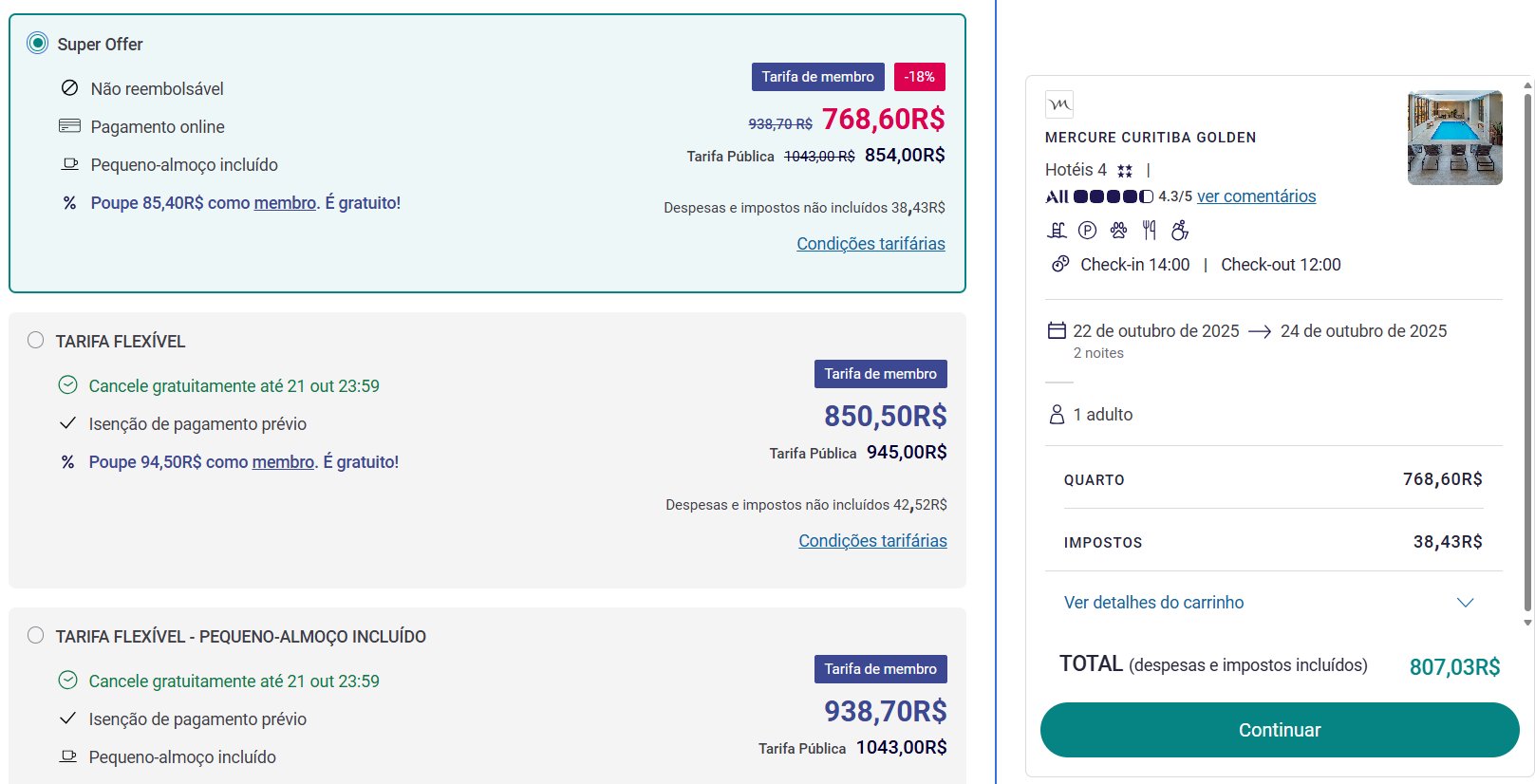This screenshot has height=784, width=1535.
Task: Click the credit card icon by Pagamento online
Action: coord(69,126)
